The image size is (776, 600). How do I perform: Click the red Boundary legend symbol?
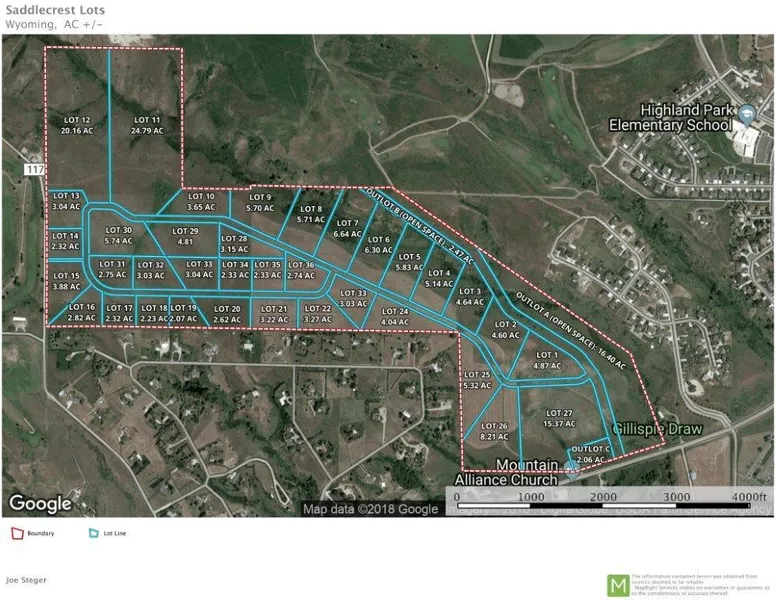point(18,533)
